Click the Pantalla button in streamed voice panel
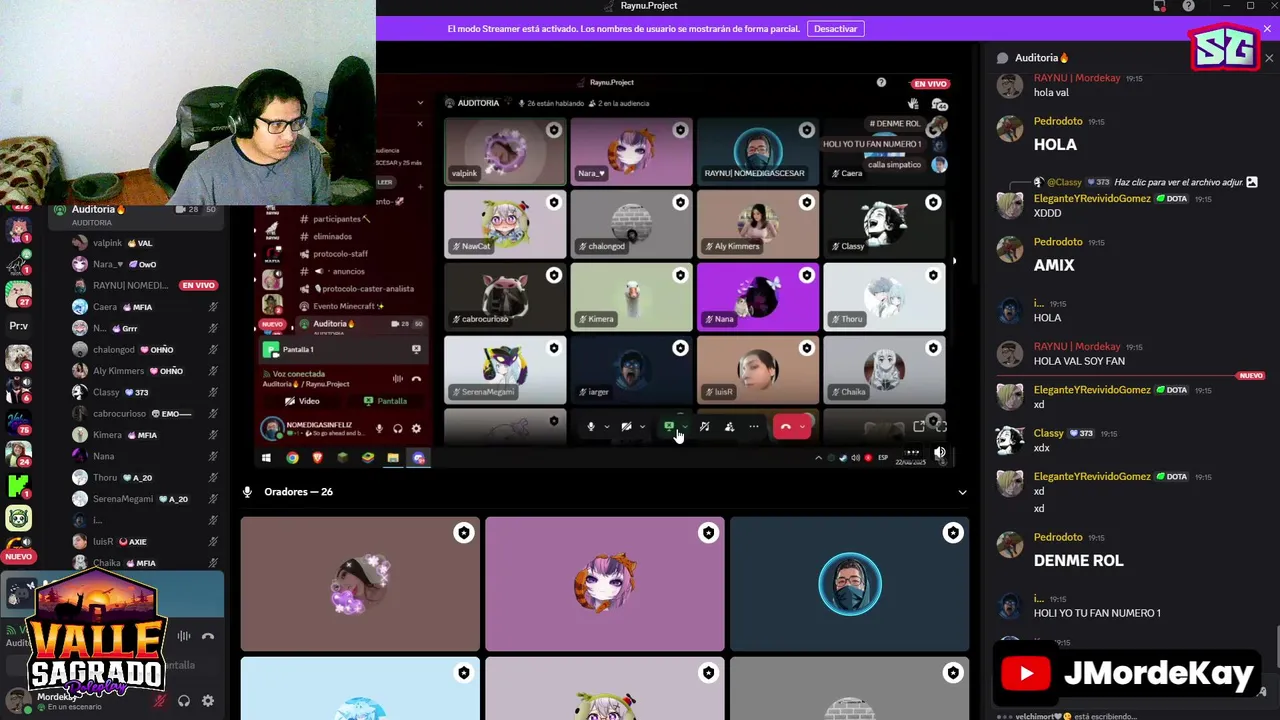The width and height of the screenshot is (1280, 720). tap(385, 401)
